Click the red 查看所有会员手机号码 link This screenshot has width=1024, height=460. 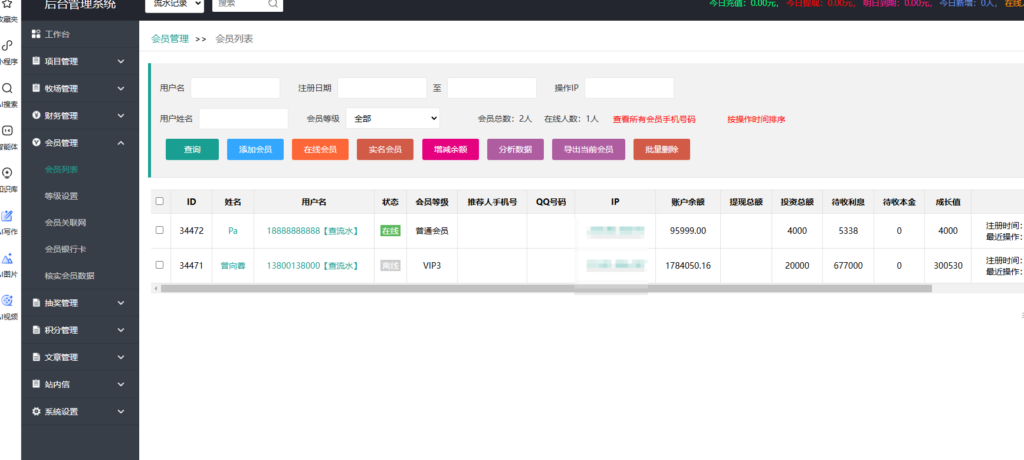point(654,120)
